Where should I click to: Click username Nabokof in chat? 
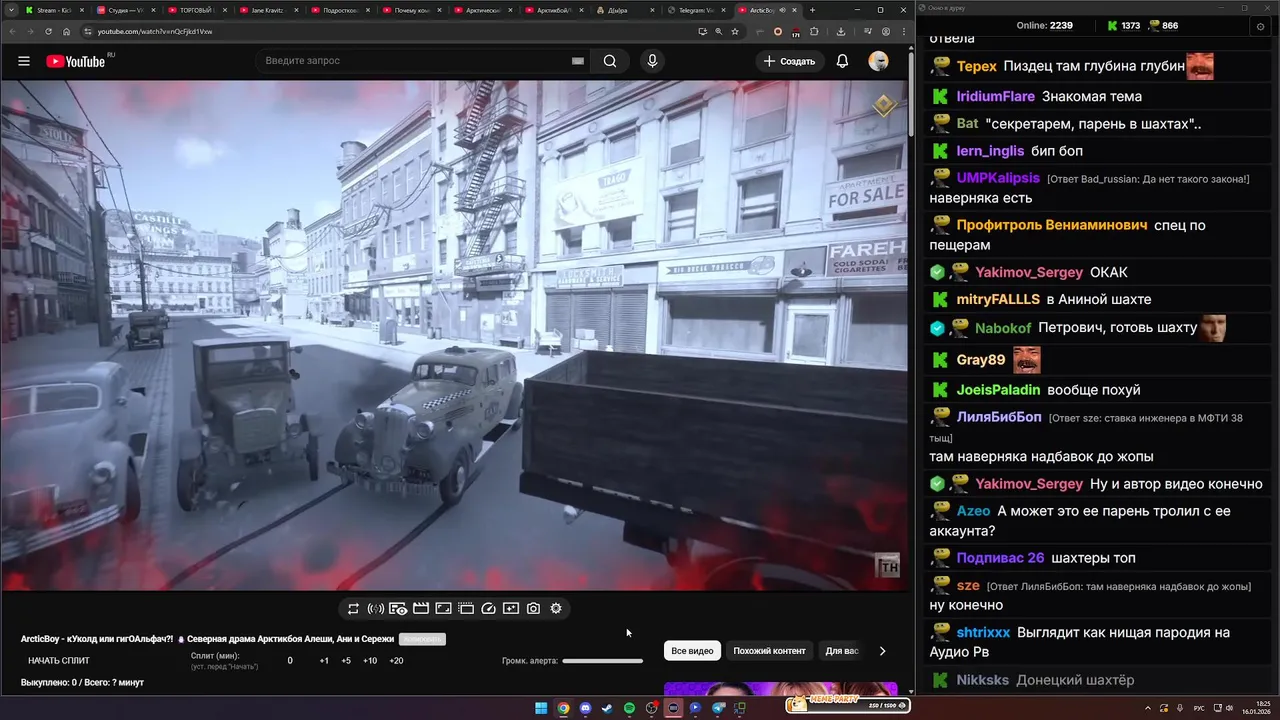1003,328
